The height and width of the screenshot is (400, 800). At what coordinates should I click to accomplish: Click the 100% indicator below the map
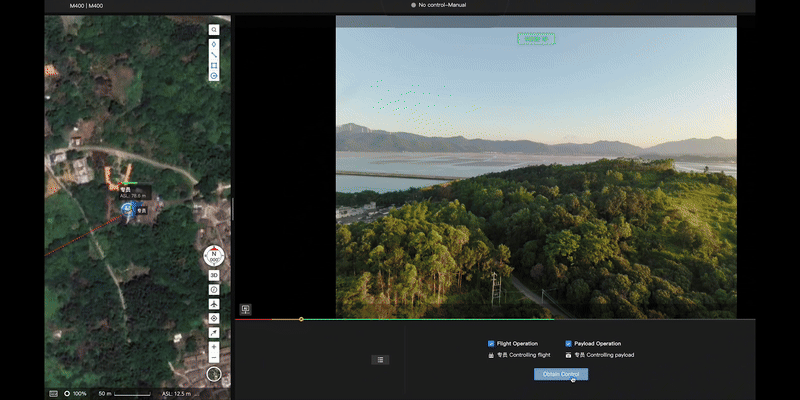76,394
